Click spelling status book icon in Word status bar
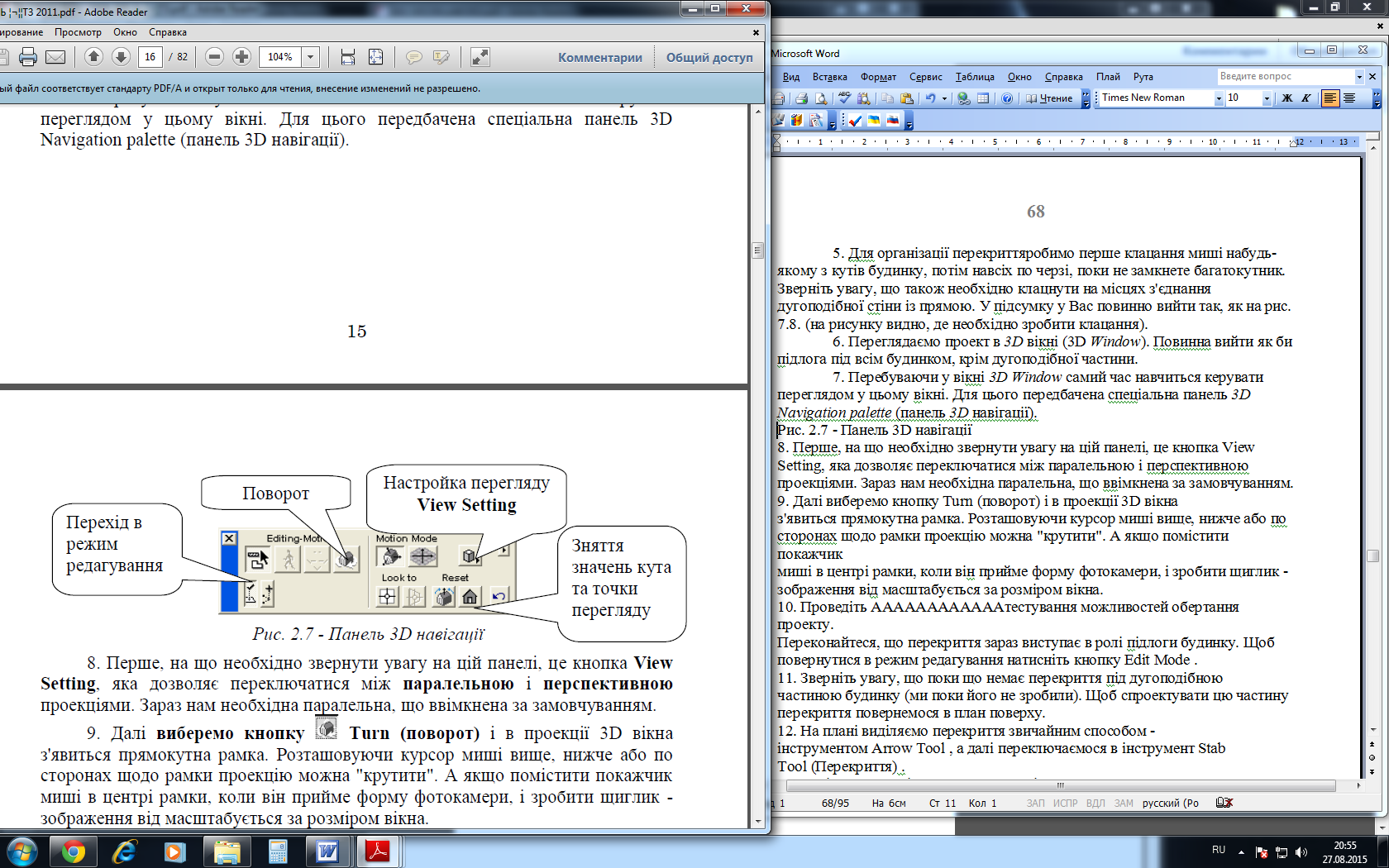The image size is (1389, 868). (x=1224, y=803)
